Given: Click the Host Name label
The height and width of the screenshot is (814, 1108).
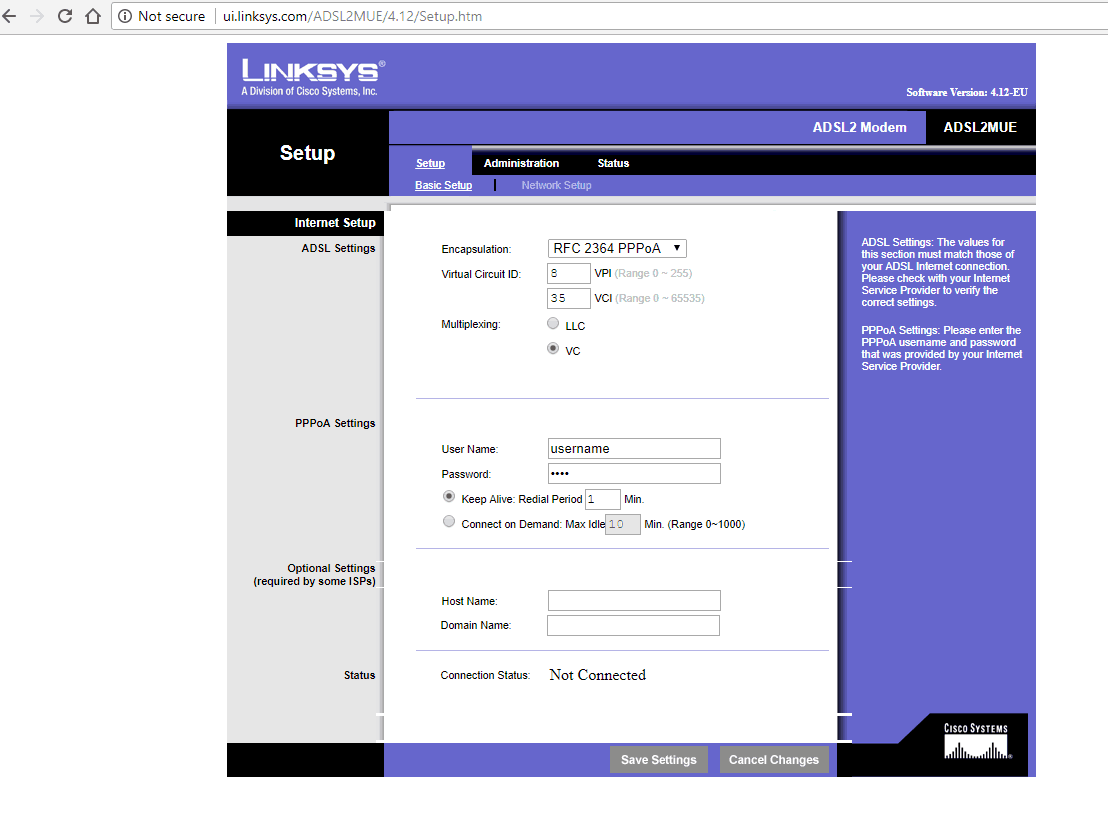Looking at the screenshot, I should (470, 601).
